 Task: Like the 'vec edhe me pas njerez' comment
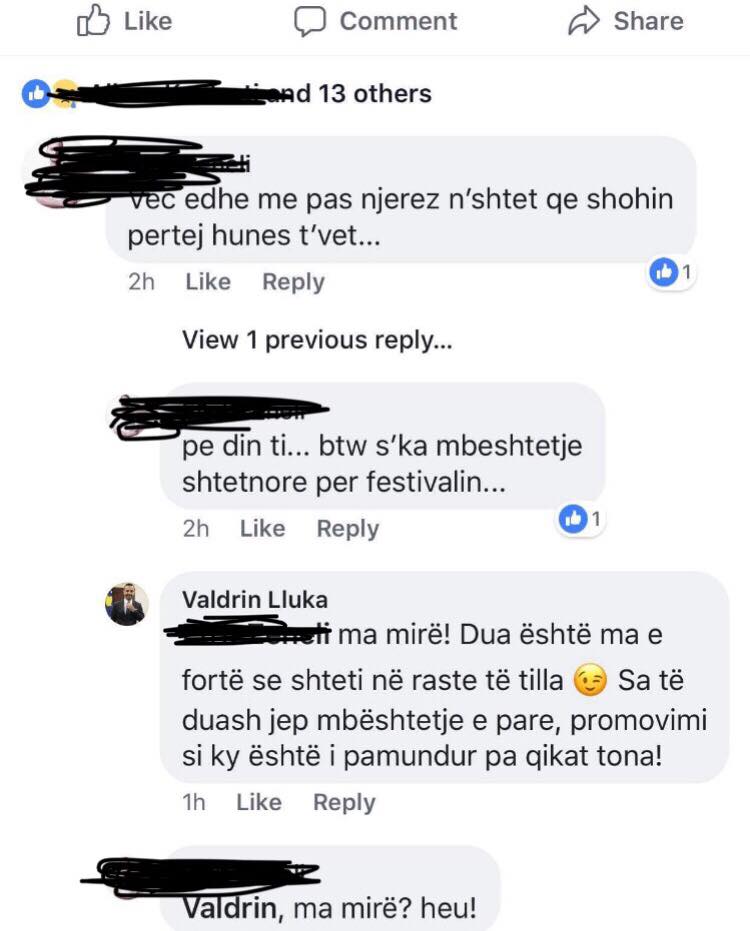pos(208,281)
